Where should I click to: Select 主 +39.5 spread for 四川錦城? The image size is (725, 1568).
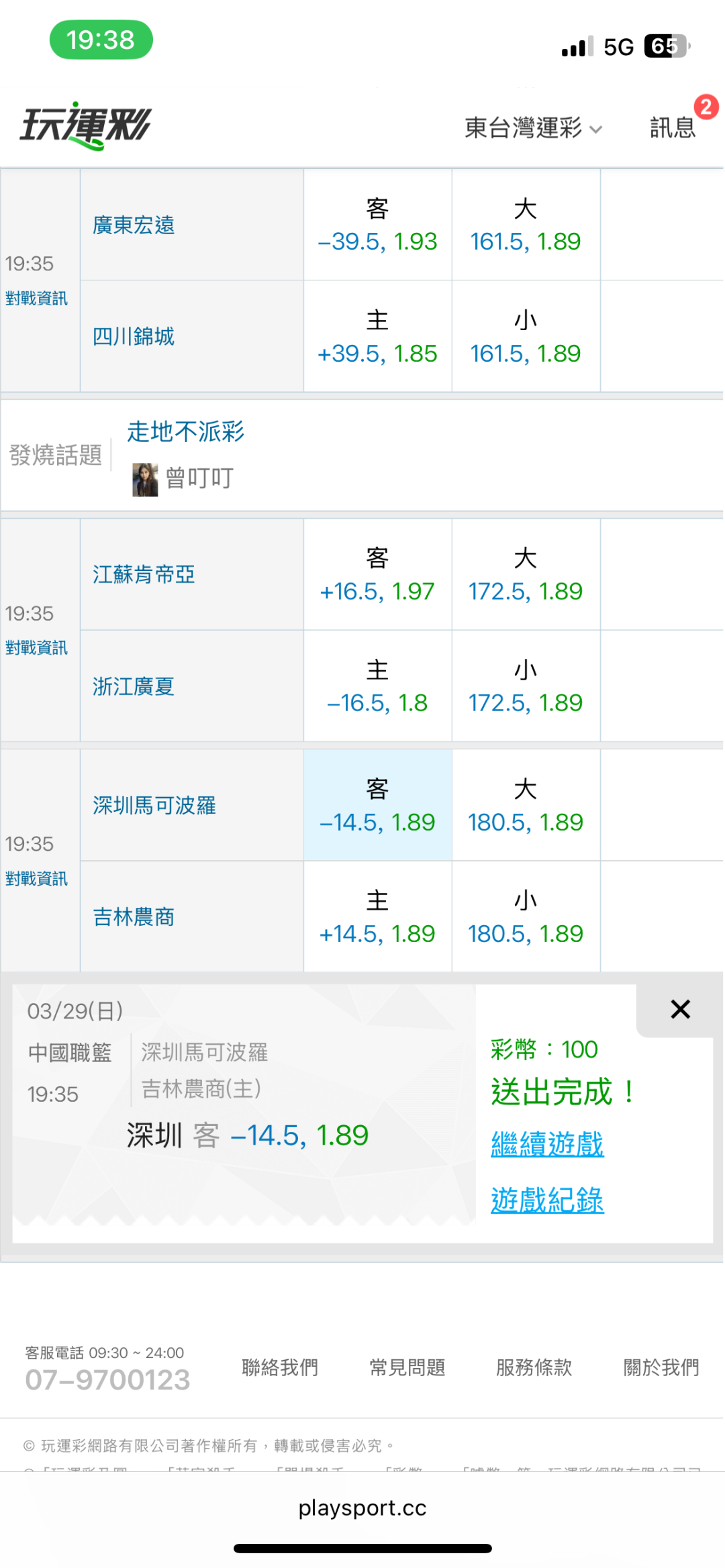(377, 337)
